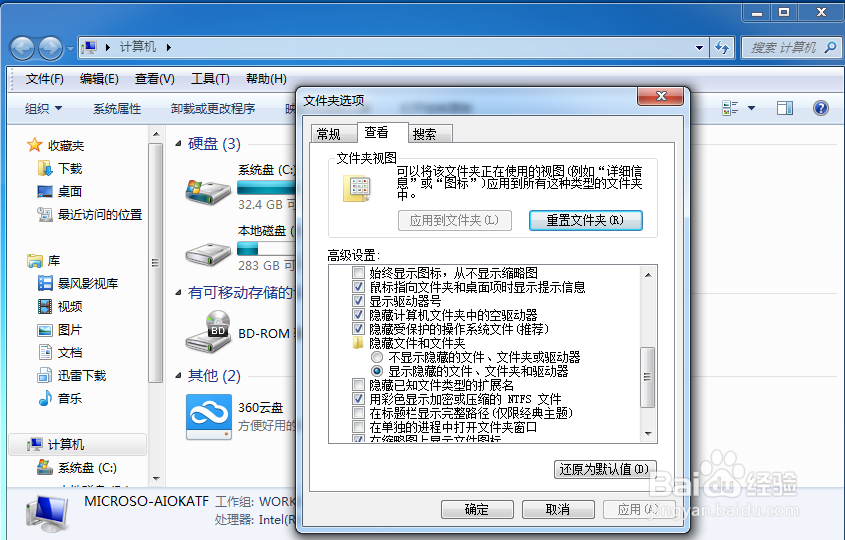Select 不显示隐藏的文件、文件夹或驱动器 radio
Viewport: 845px width, 540px height.
[377, 357]
